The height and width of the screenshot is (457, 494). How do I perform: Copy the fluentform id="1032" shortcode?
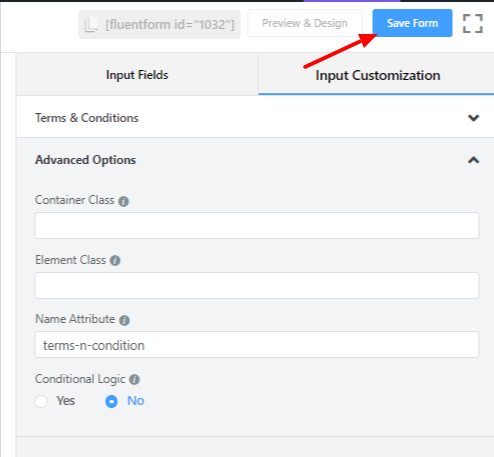pyautogui.click(x=159, y=24)
